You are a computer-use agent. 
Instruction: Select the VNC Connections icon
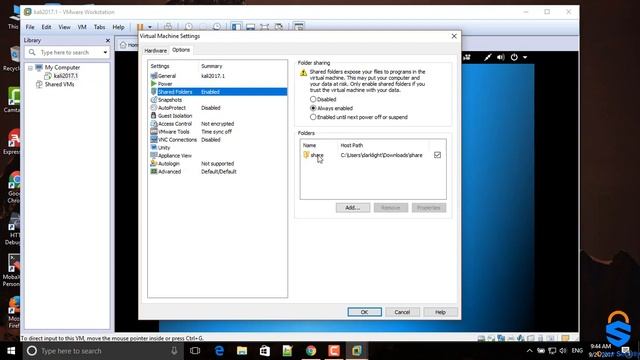(x=154, y=140)
